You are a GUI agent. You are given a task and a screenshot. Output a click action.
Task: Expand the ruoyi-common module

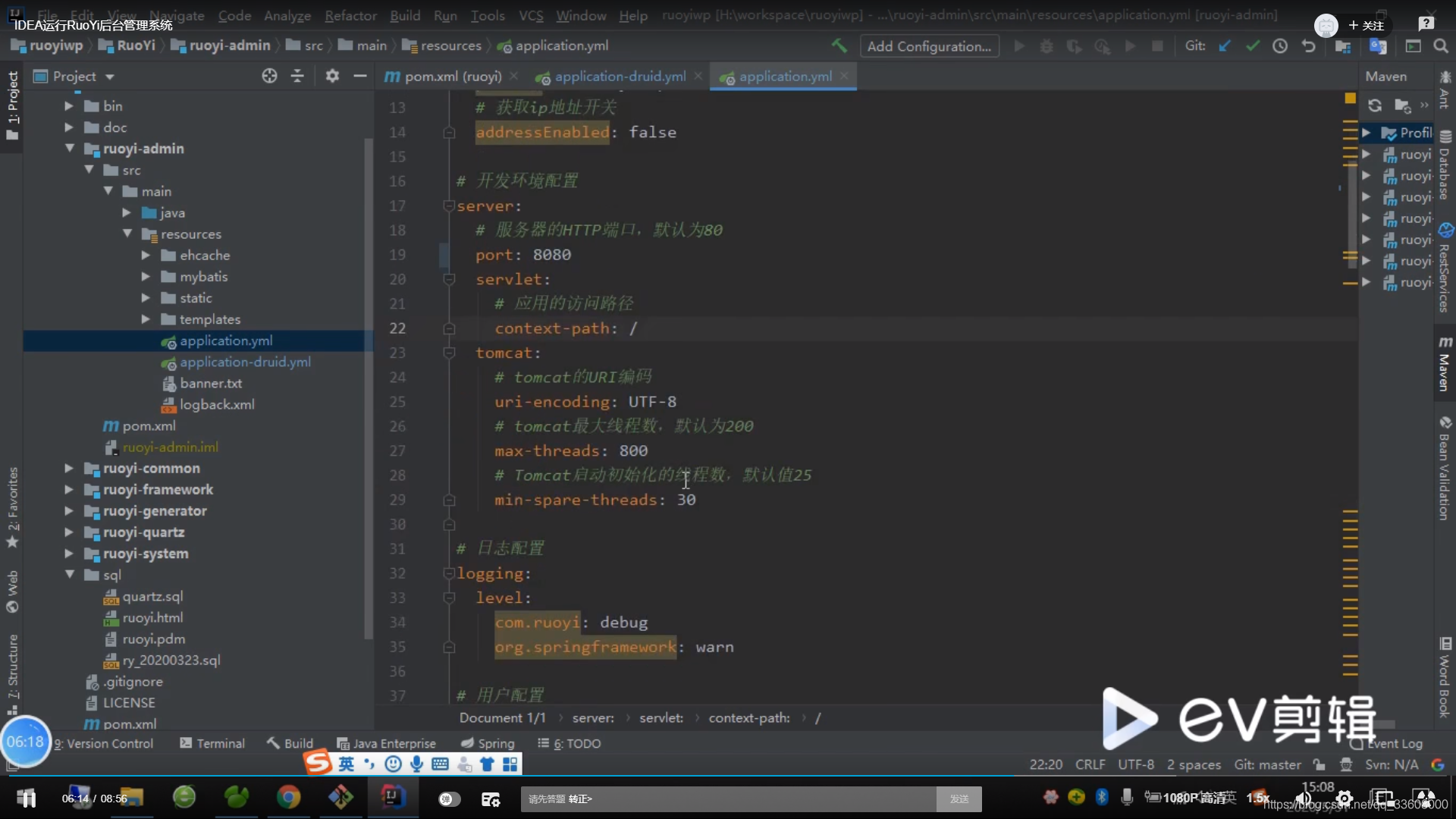(69, 469)
